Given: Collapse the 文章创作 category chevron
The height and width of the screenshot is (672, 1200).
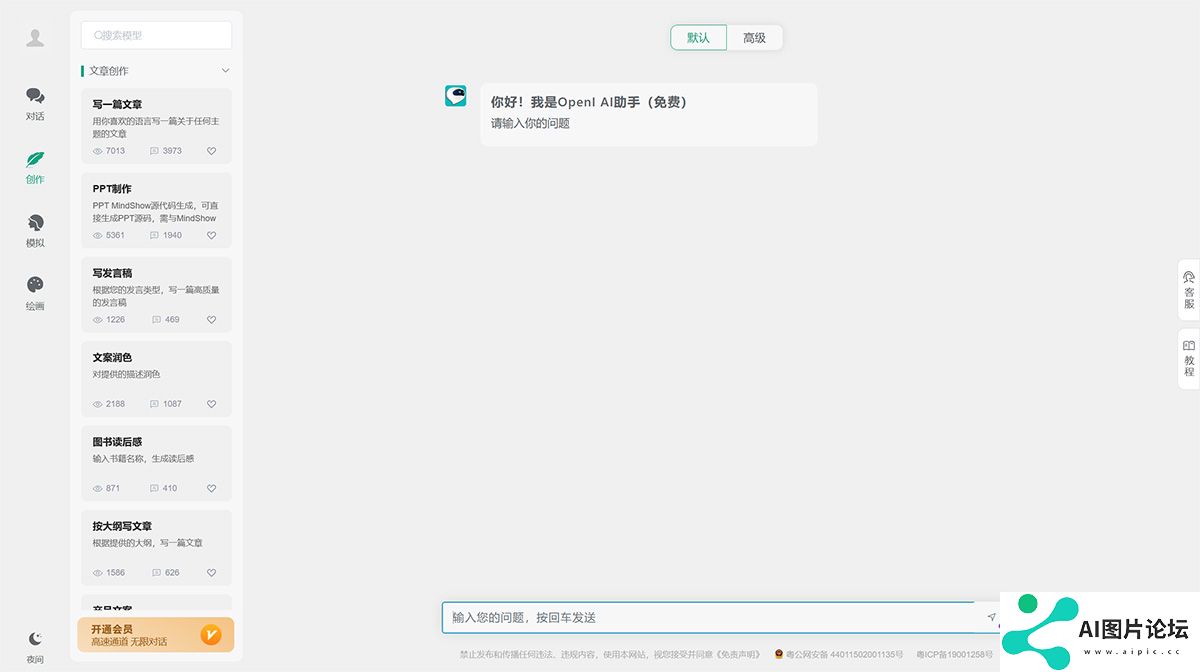Looking at the screenshot, I should (x=225, y=71).
